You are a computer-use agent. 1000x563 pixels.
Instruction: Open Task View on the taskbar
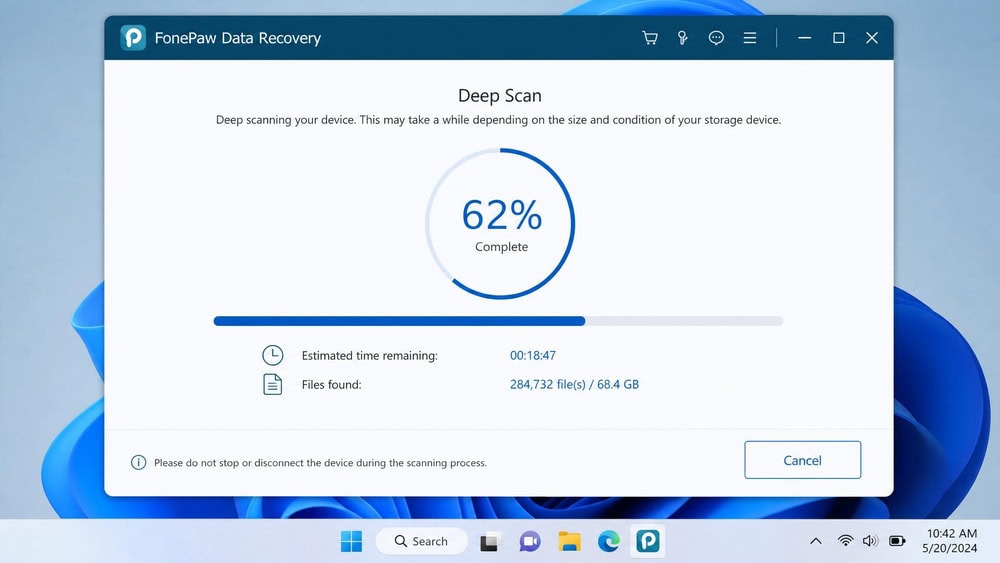[489, 541]
